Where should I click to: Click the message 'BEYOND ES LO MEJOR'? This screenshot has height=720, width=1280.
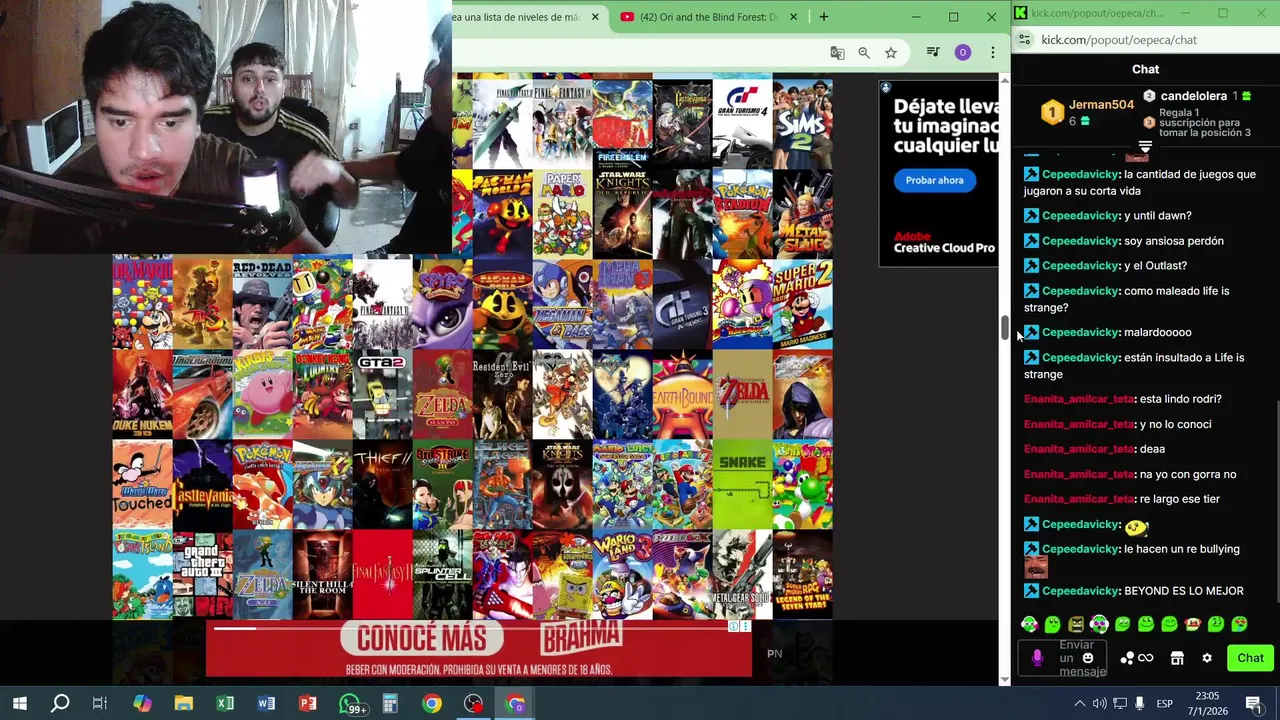coord(1184,591)
